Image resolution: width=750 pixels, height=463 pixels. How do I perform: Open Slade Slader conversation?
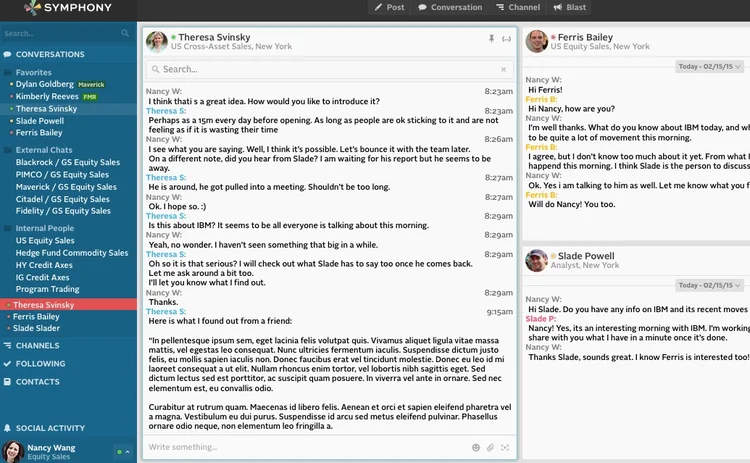click(x=36, y=328)
